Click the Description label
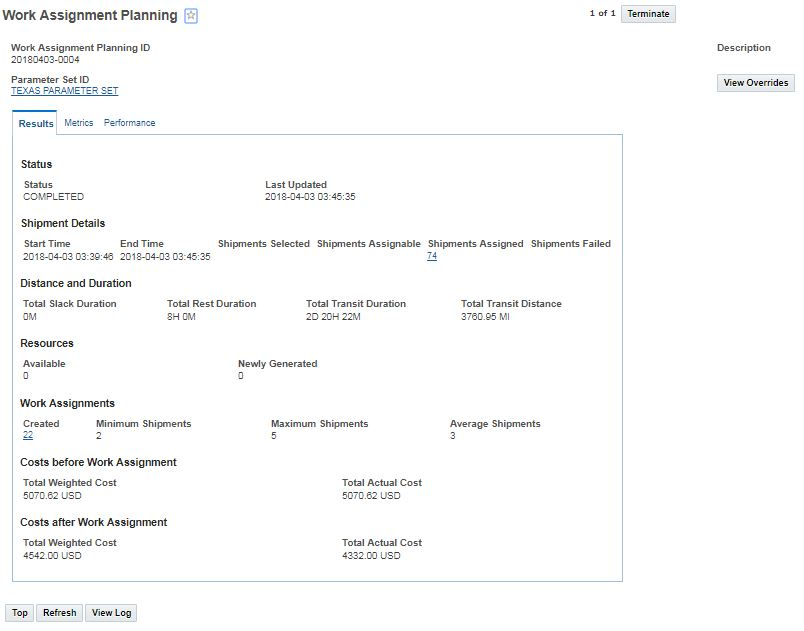804x631 pixels. click(743, 48)
